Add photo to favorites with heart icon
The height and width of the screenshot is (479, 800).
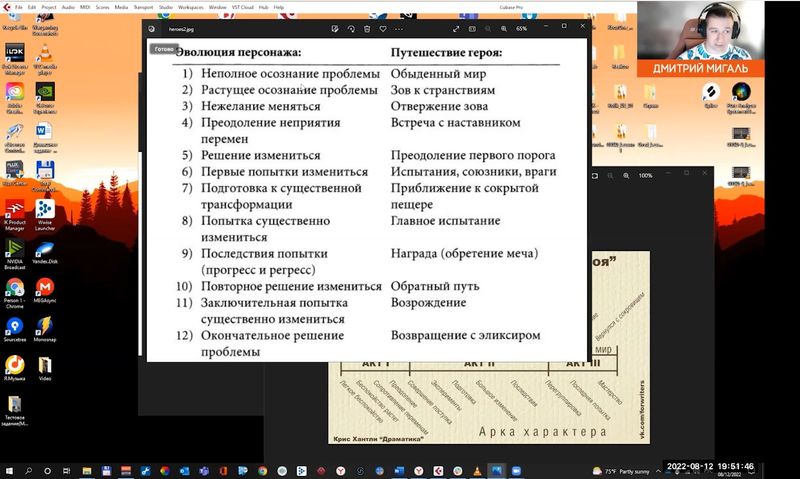383,29
